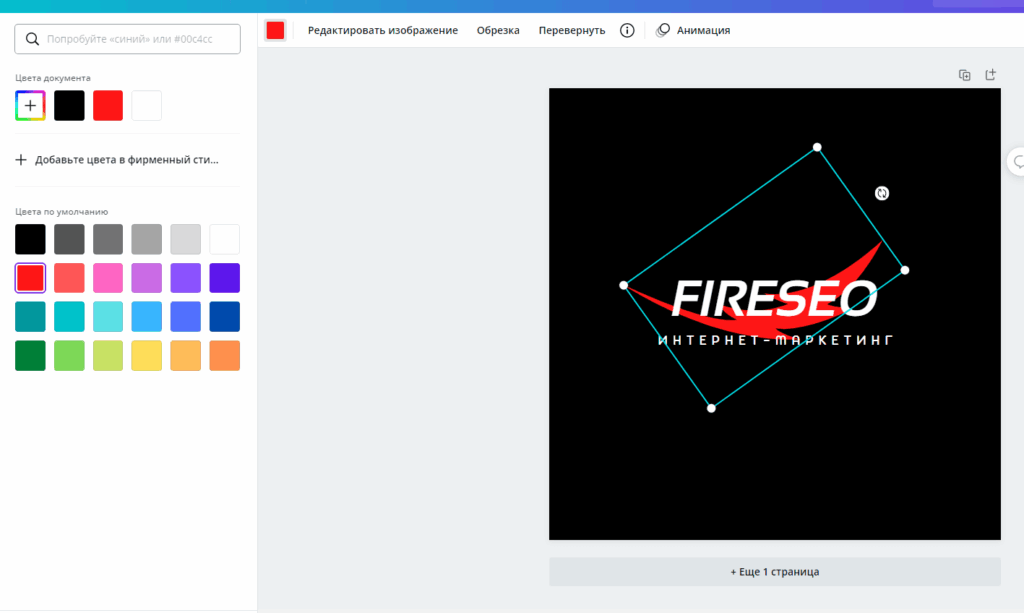Select the Crop (Обрезка) option
Viewport: 1024px width, 613px height.
[498, 30]
